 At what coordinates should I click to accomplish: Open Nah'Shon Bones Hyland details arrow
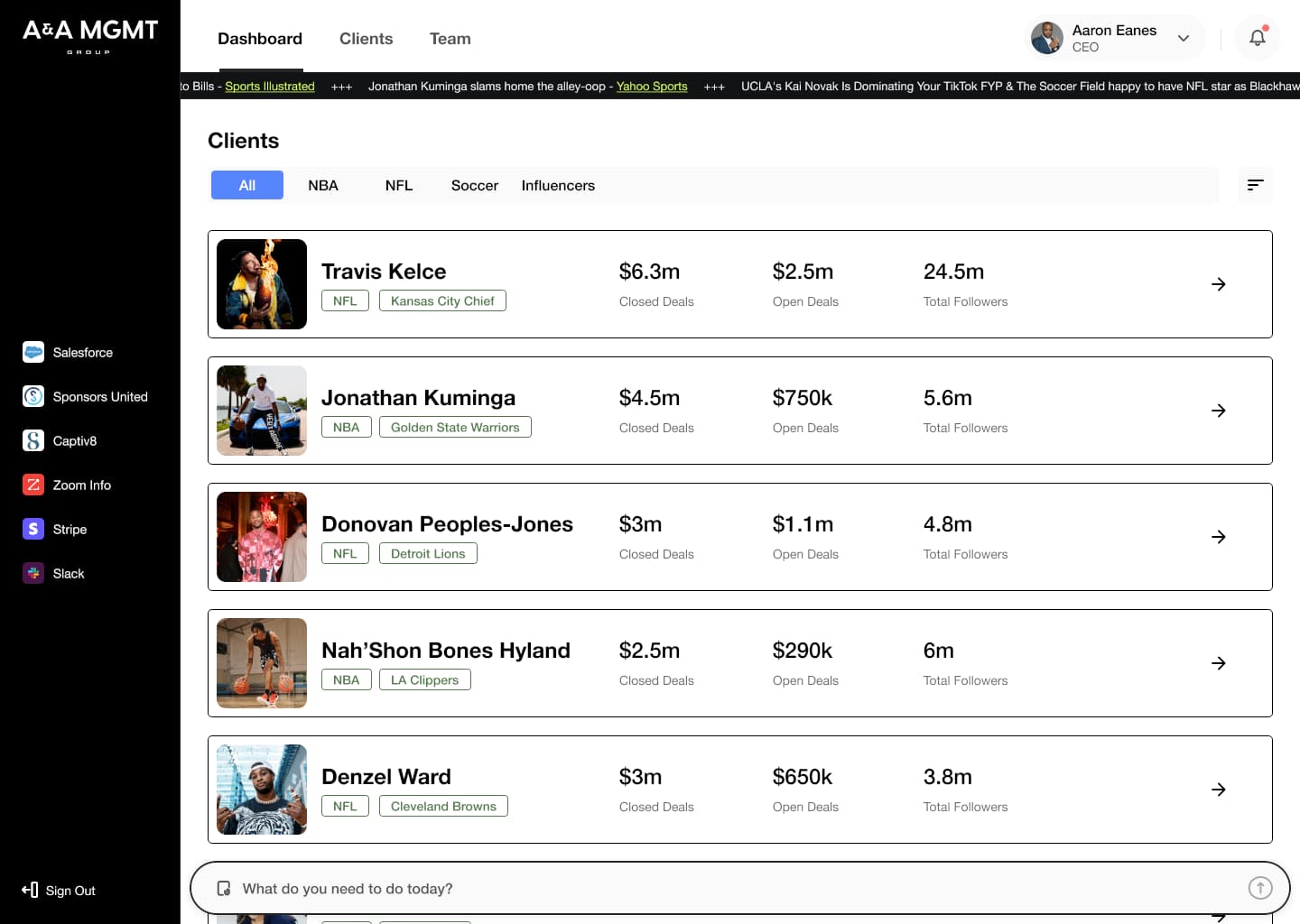(x=1219, y=663)
